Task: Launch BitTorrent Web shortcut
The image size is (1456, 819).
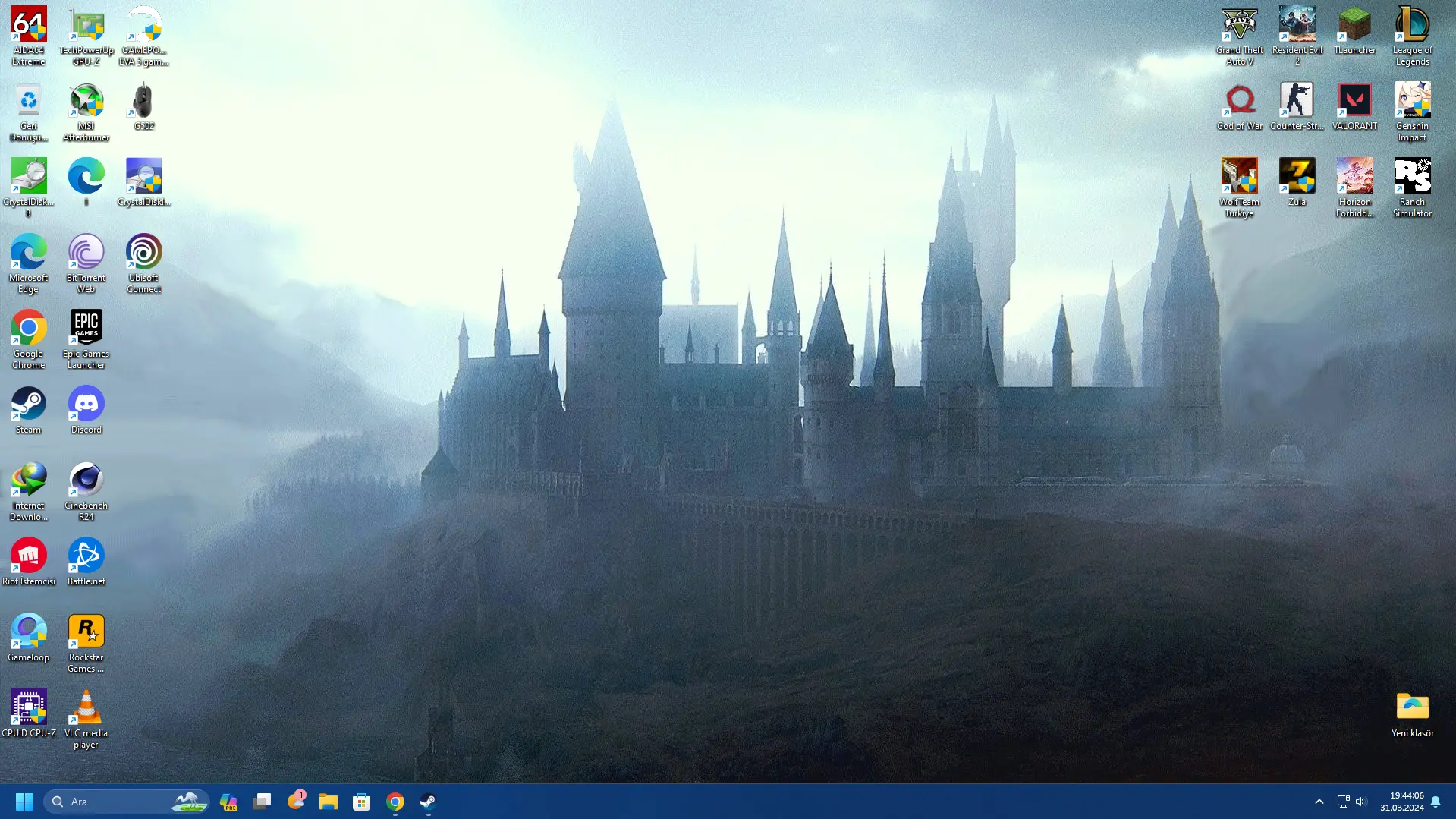Action: coord(86,264)
